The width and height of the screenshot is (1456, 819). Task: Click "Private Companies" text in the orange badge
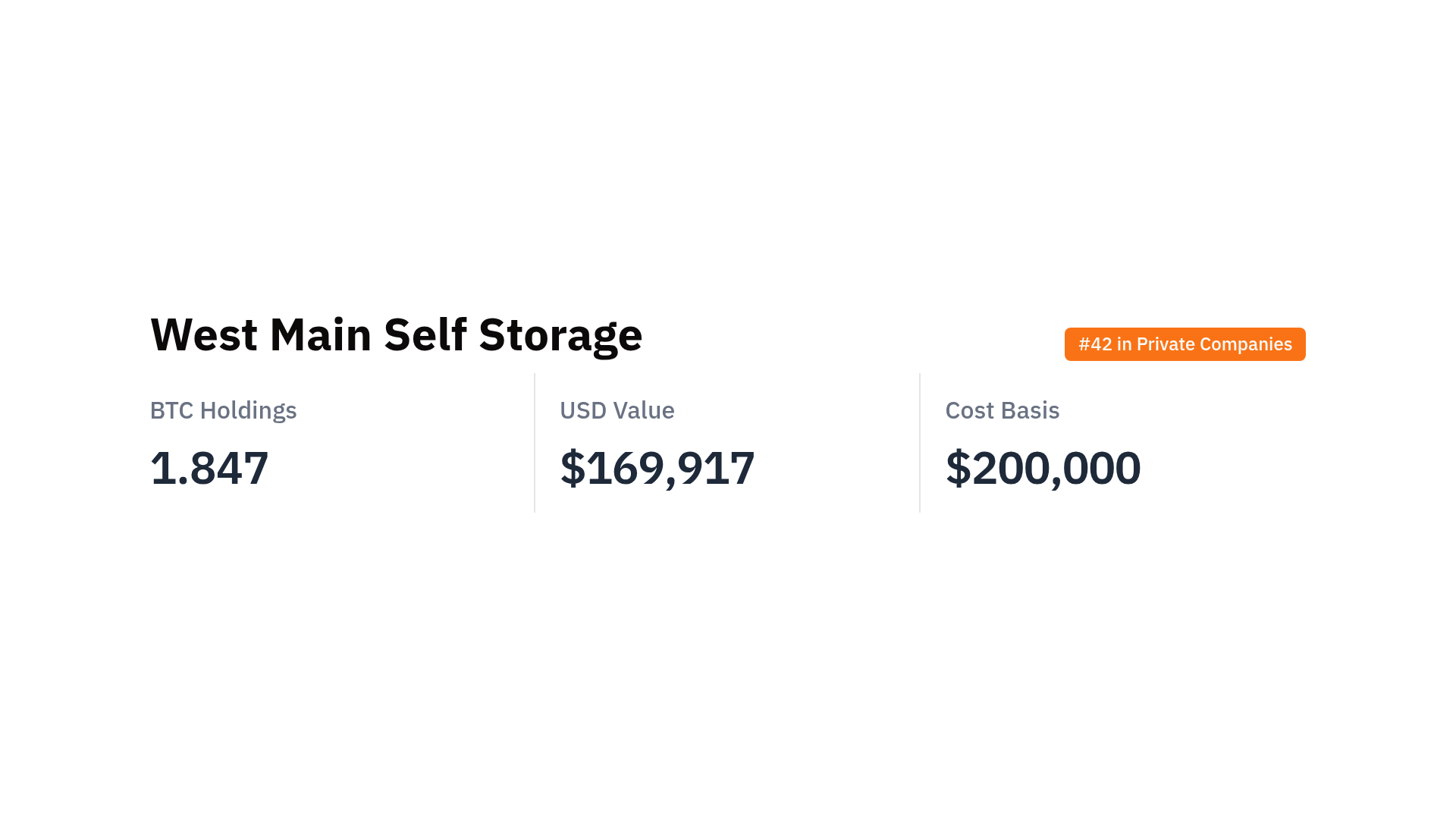(1214, 344)
